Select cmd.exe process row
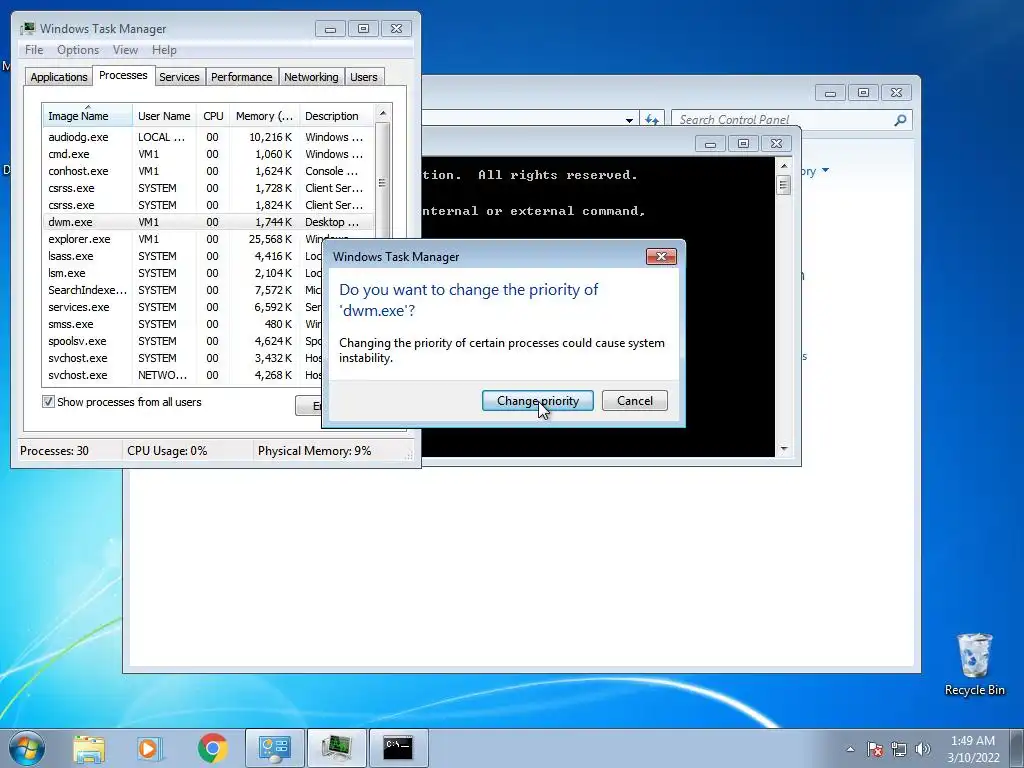The height and width of the screenshot is (768, 1024). tap(208, 154)
